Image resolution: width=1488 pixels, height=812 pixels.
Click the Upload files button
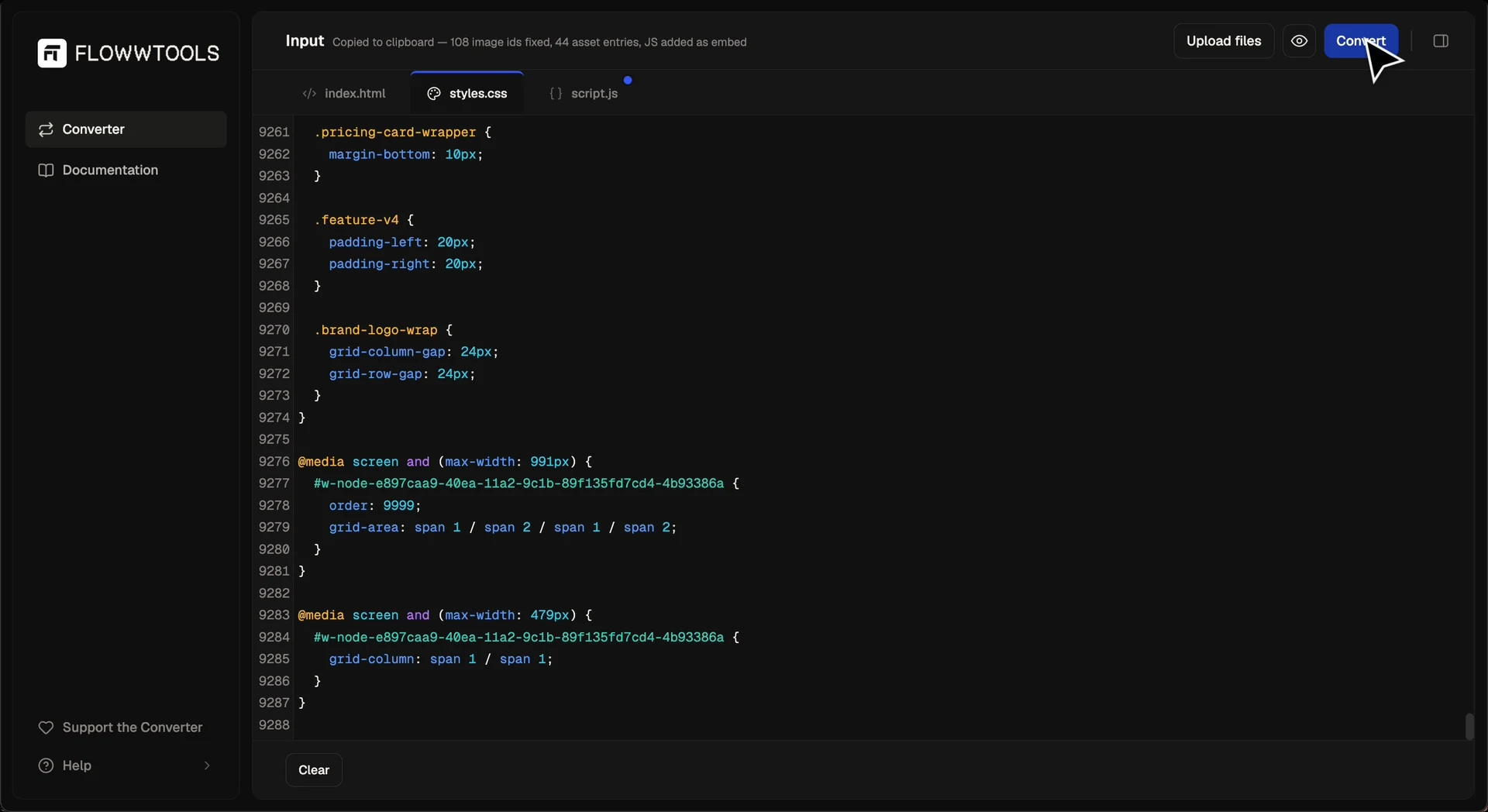point(1224,41)
